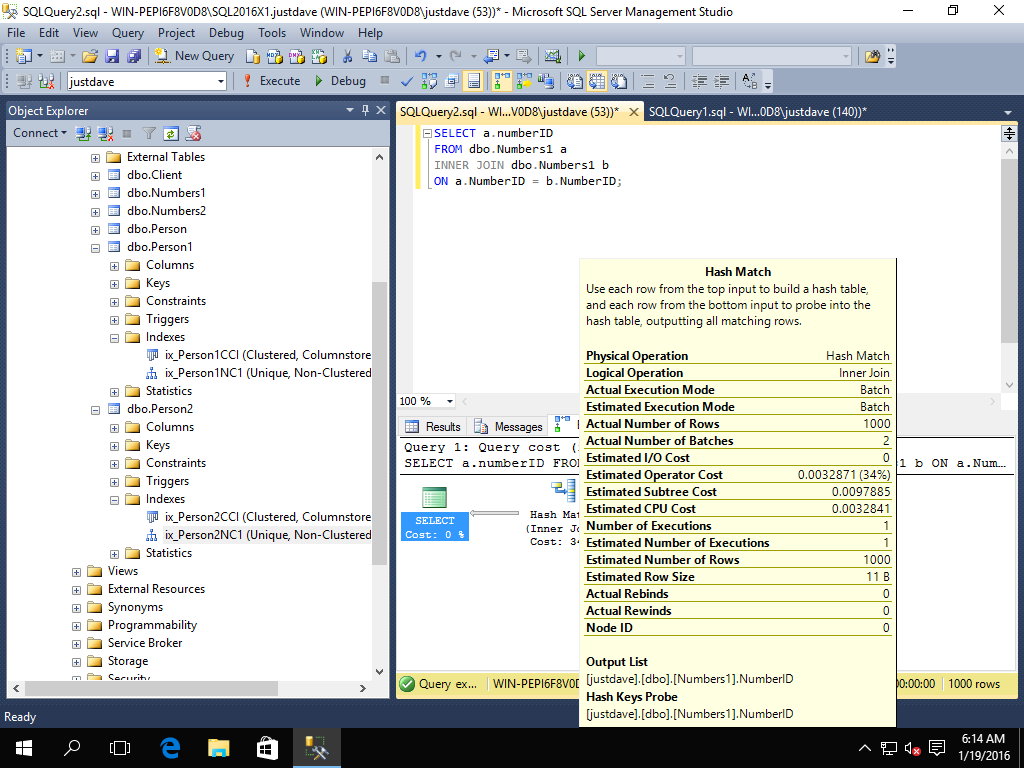Open the Query menu

(128, 33)
